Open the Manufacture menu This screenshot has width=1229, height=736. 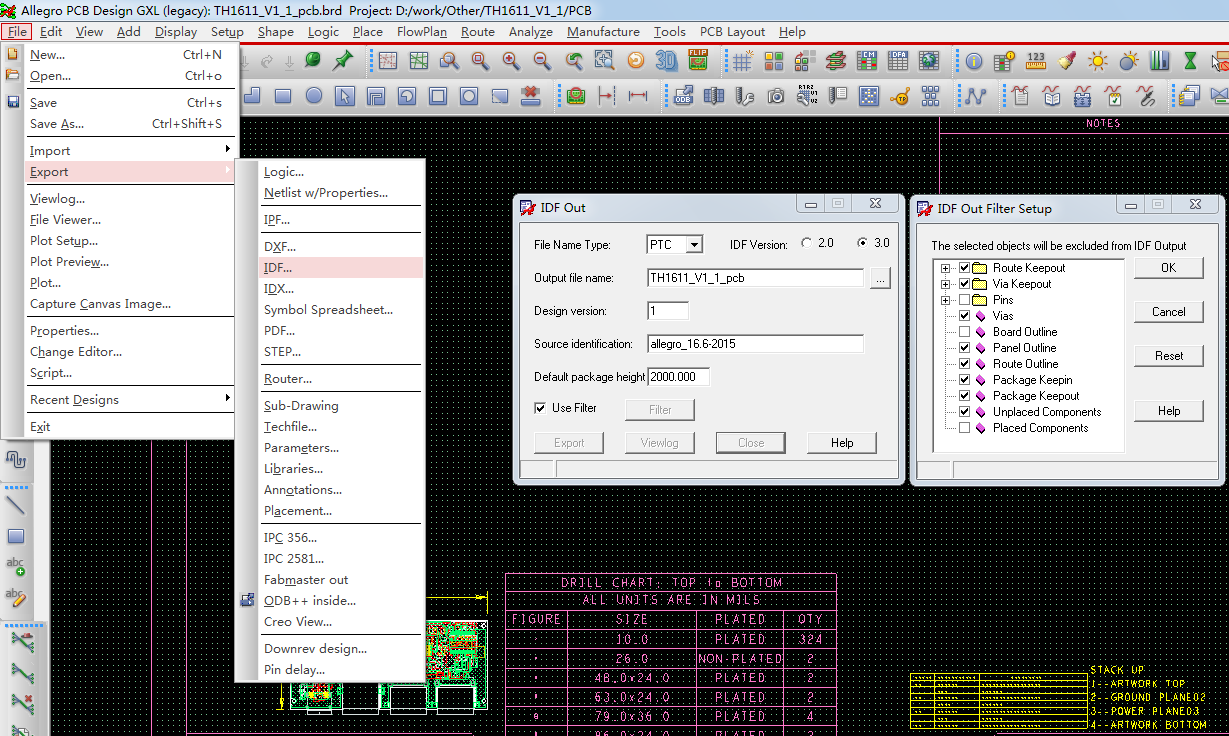(x=603, y=32)
